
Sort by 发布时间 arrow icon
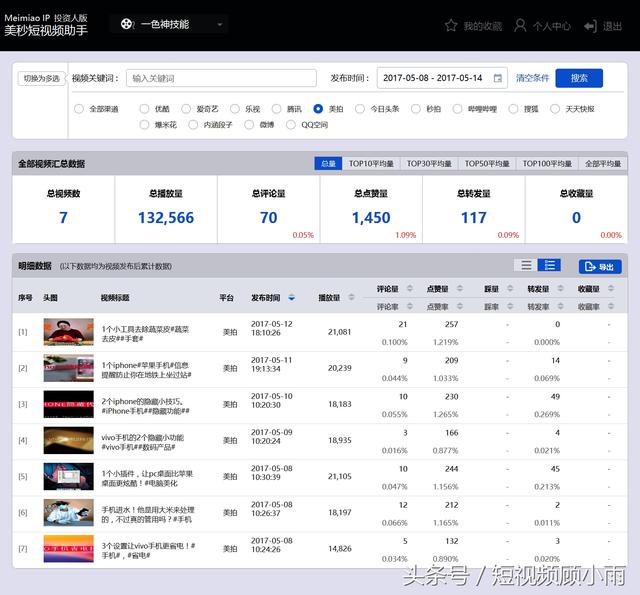(x=292, y=297)
